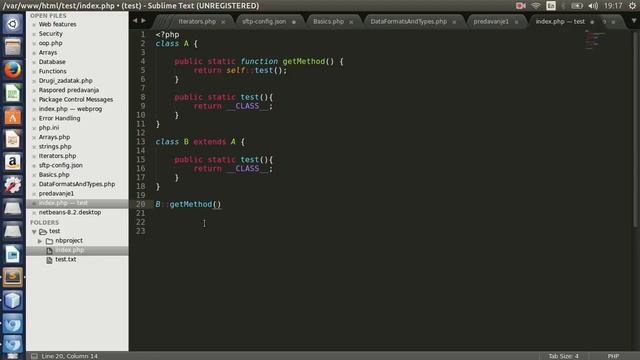Close the Basics.php tab
This screenshot has height=360, width=640.
[x=351, y=22]
